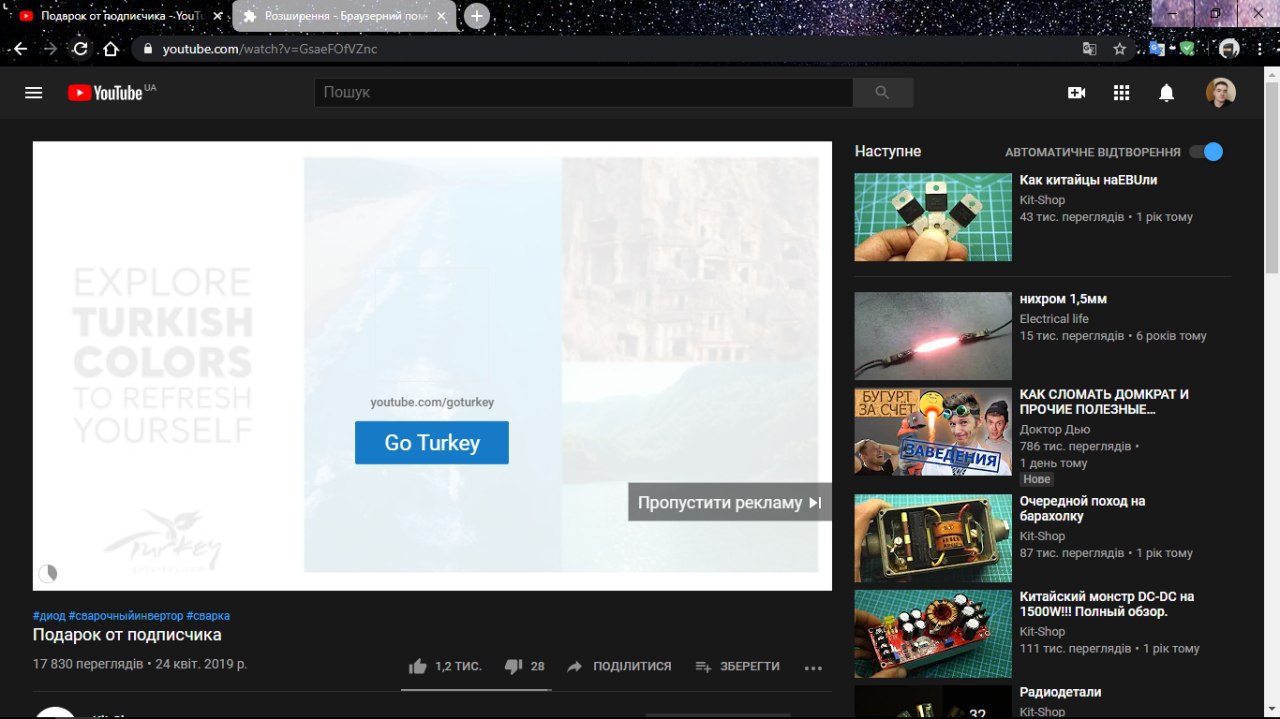Click the Поділитися share button
Screen dimensions: 1280x719
(619, 666)
